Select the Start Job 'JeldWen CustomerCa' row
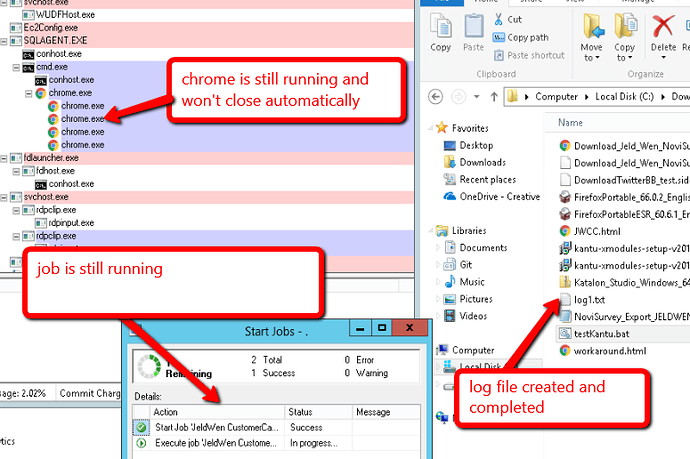This screenshot has width=690, height=459. pos(277,427)
